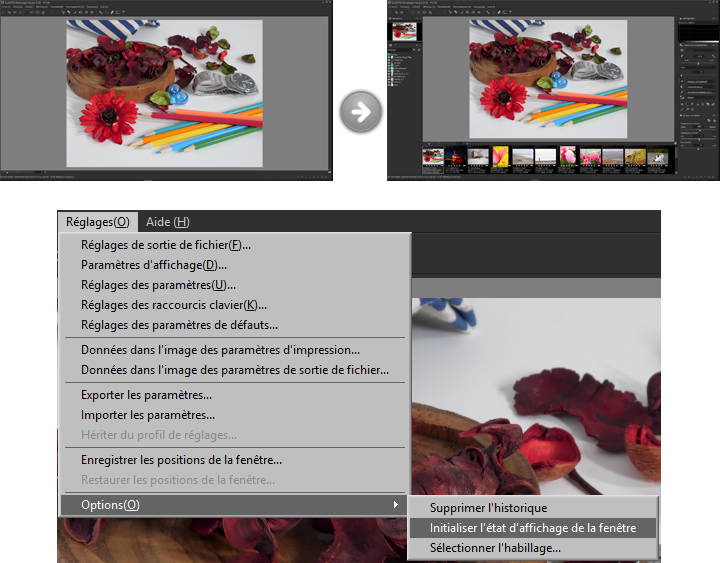Select Réglages de sortie de fichier(F)
Viewport: 720px width, 563px height.
(x=165, y=245)
